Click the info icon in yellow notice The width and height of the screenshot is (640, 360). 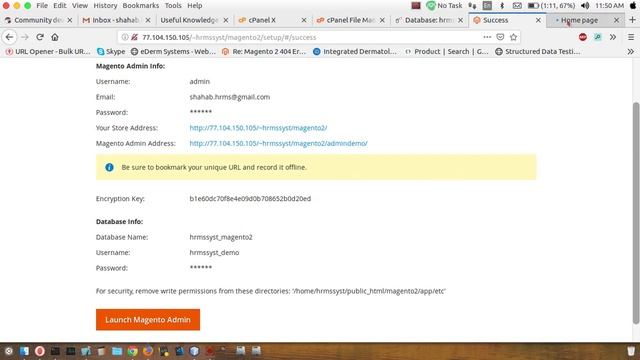(x=109, y=167)
